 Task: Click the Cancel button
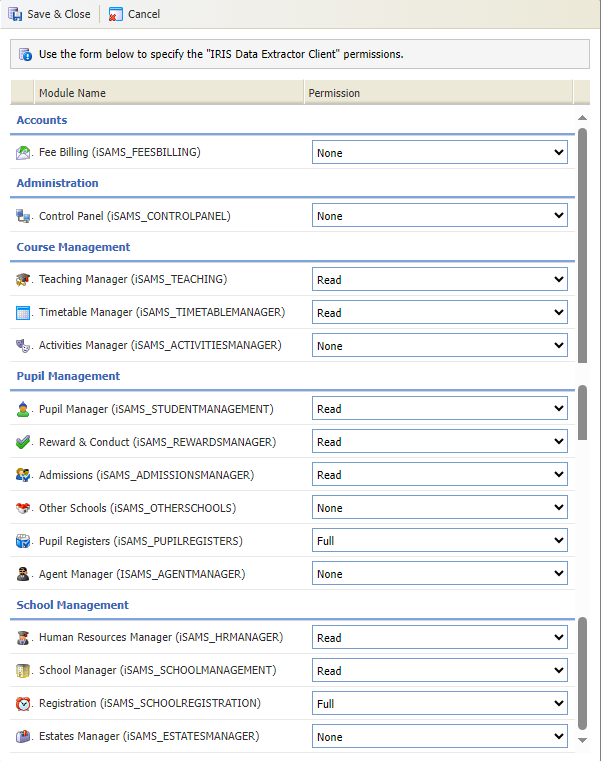[x=134, y=14]
